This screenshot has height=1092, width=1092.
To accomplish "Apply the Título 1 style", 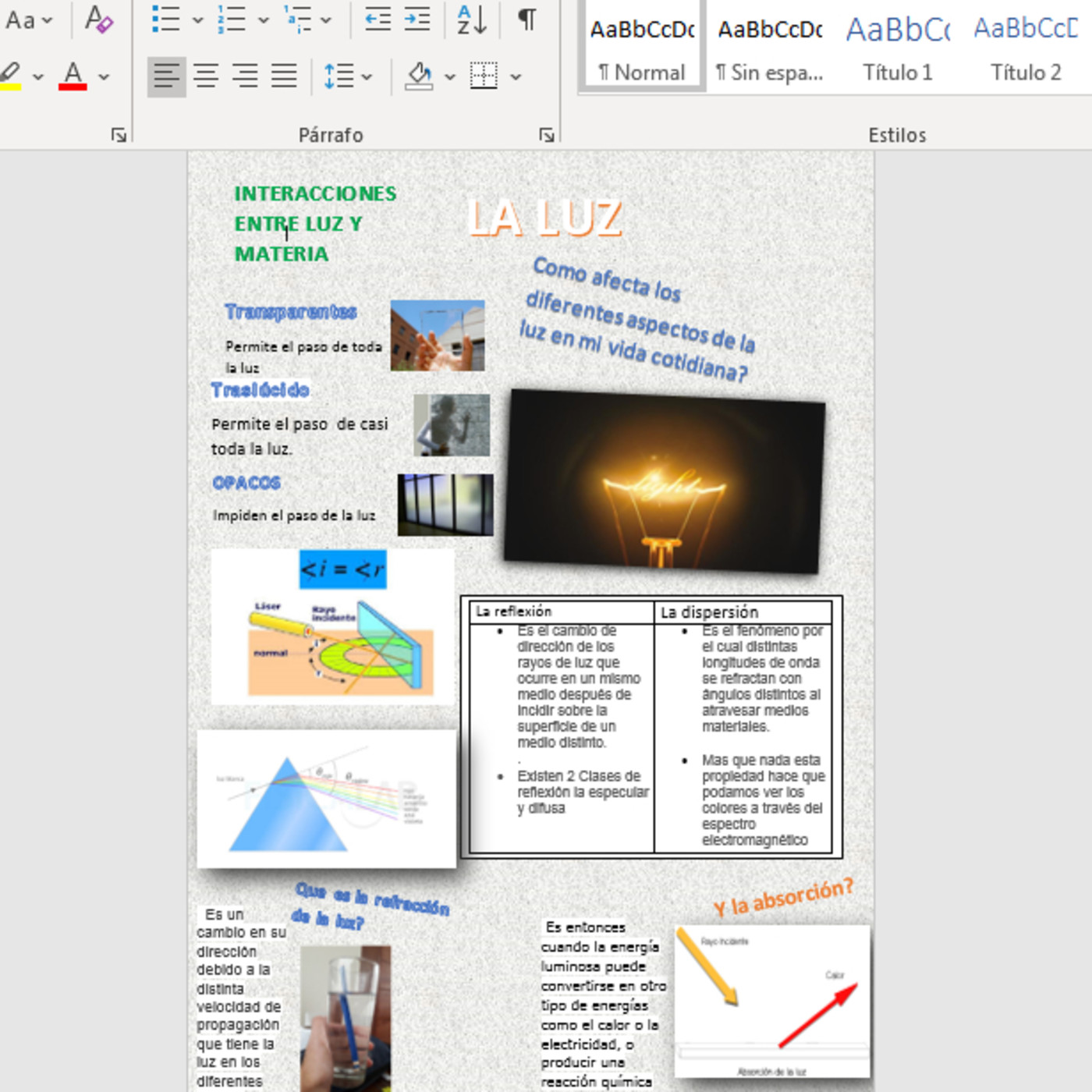I will pyautogui.click(x=897, y=48).
